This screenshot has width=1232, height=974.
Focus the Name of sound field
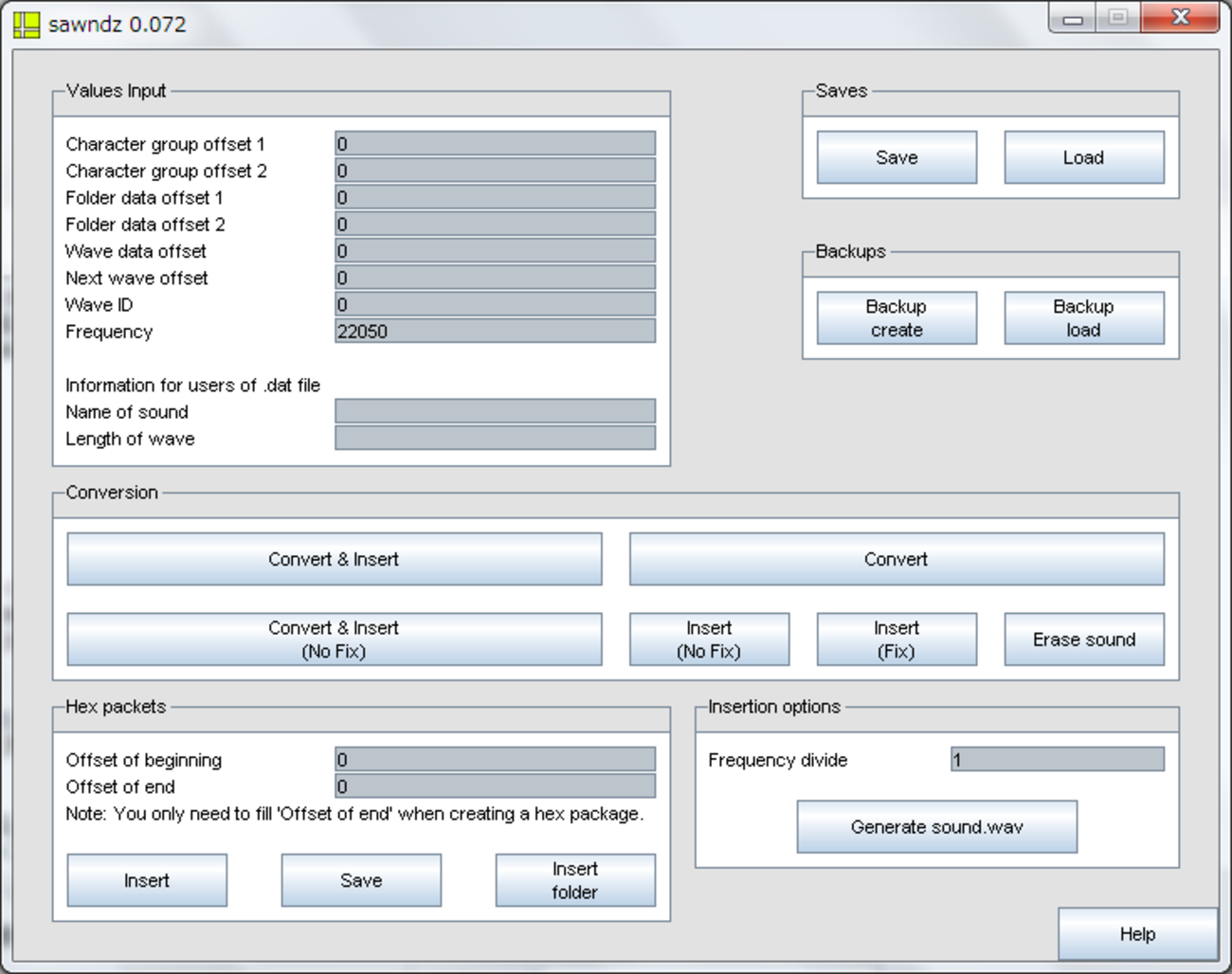point(495,411)
